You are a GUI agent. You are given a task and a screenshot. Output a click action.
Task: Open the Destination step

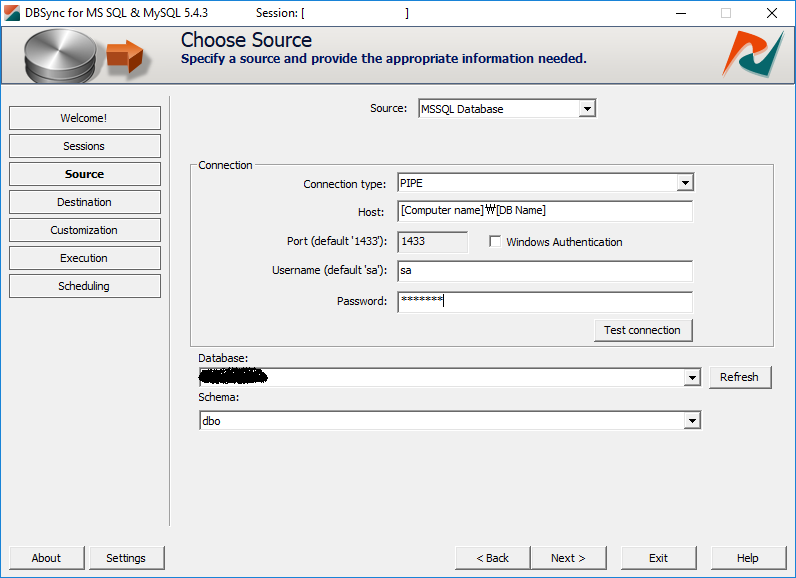[84, 202]
